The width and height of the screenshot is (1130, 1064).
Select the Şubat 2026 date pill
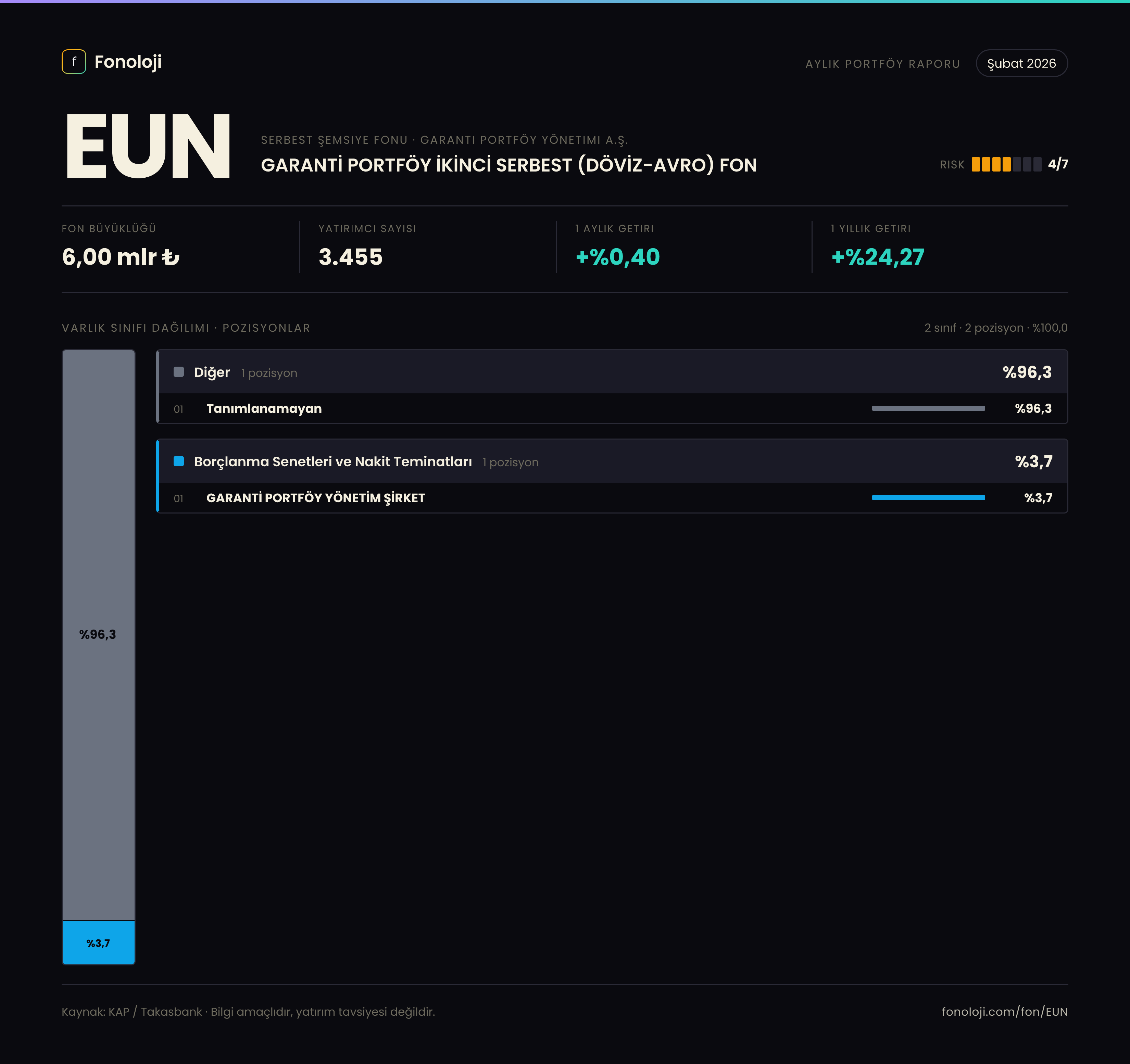click(1021, 63)
